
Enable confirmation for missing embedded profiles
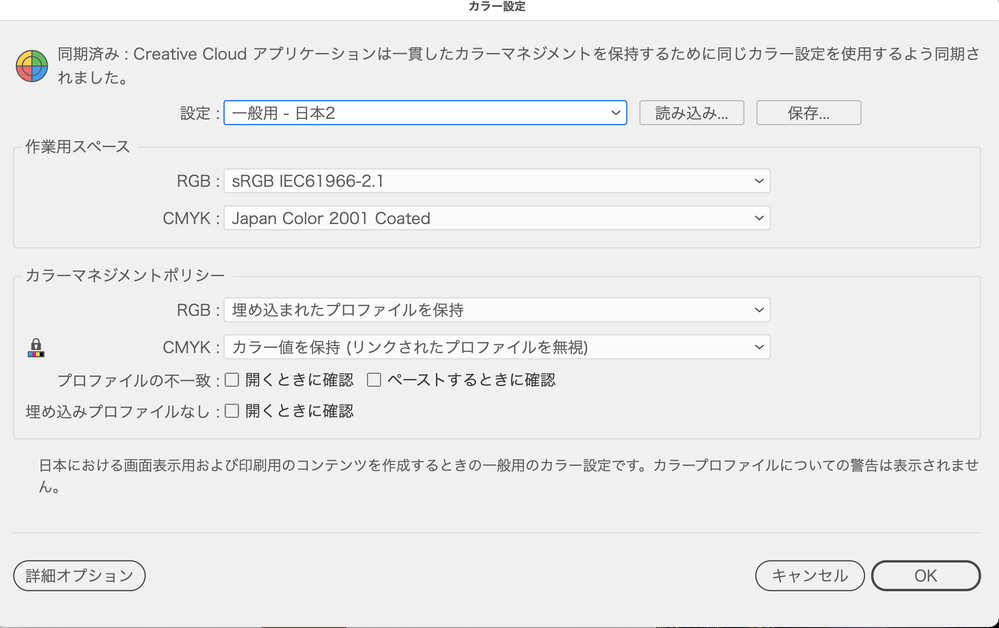231,411
